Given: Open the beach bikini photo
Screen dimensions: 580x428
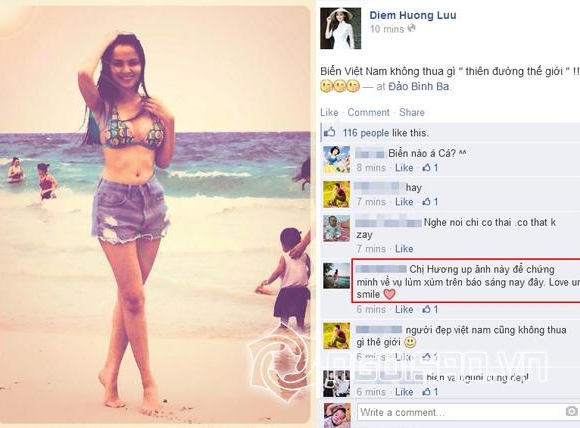Looking at the screenshot, I should coord(155,215).
